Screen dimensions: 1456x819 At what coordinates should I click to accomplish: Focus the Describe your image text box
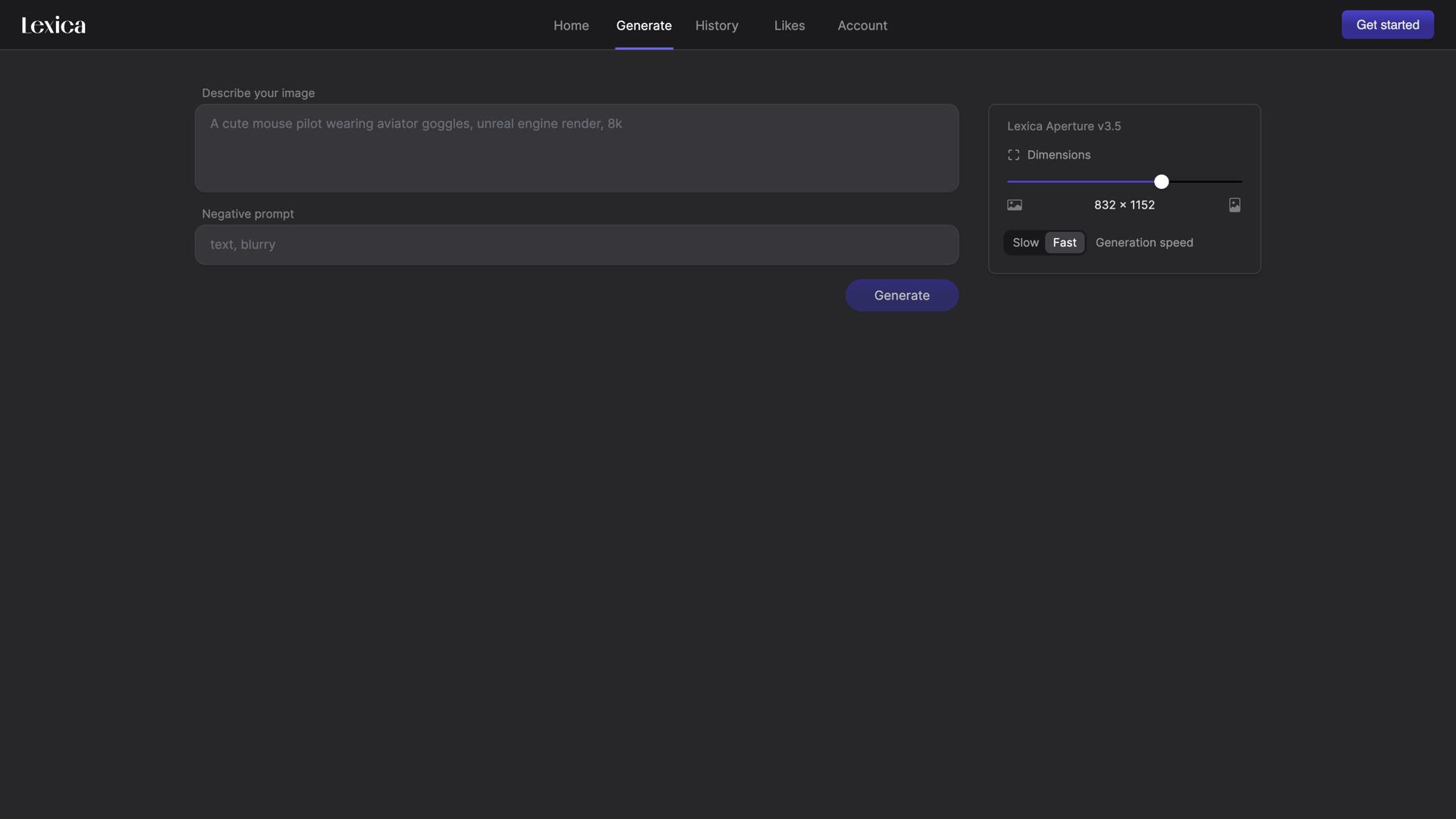(576, 148)
